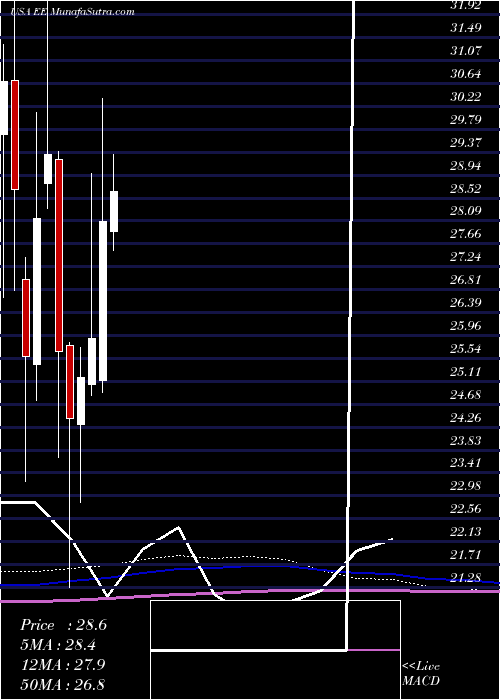The height and width of the screenshot is (700, 500).
Task: Click the small red candlestick near 25.11
Action: (70, 382)
